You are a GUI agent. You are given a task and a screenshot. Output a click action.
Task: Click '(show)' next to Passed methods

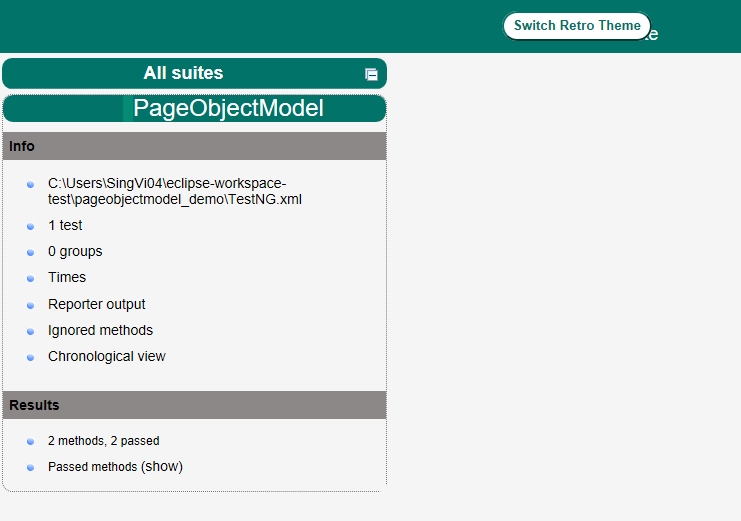pos(162,467)
